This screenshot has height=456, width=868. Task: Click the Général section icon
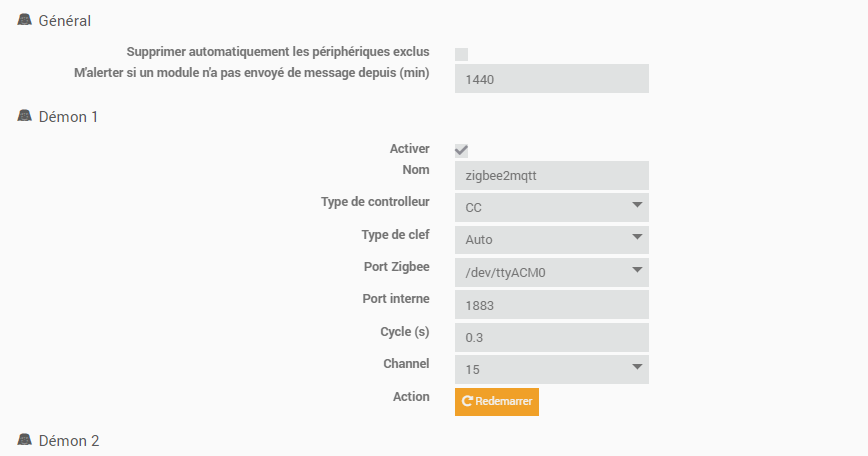point(25,20)
